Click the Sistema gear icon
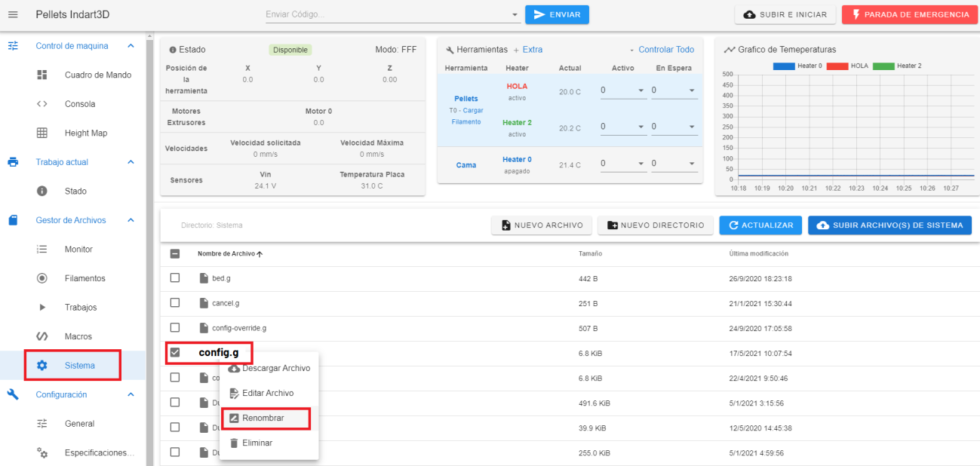 (x=42, y=365)
